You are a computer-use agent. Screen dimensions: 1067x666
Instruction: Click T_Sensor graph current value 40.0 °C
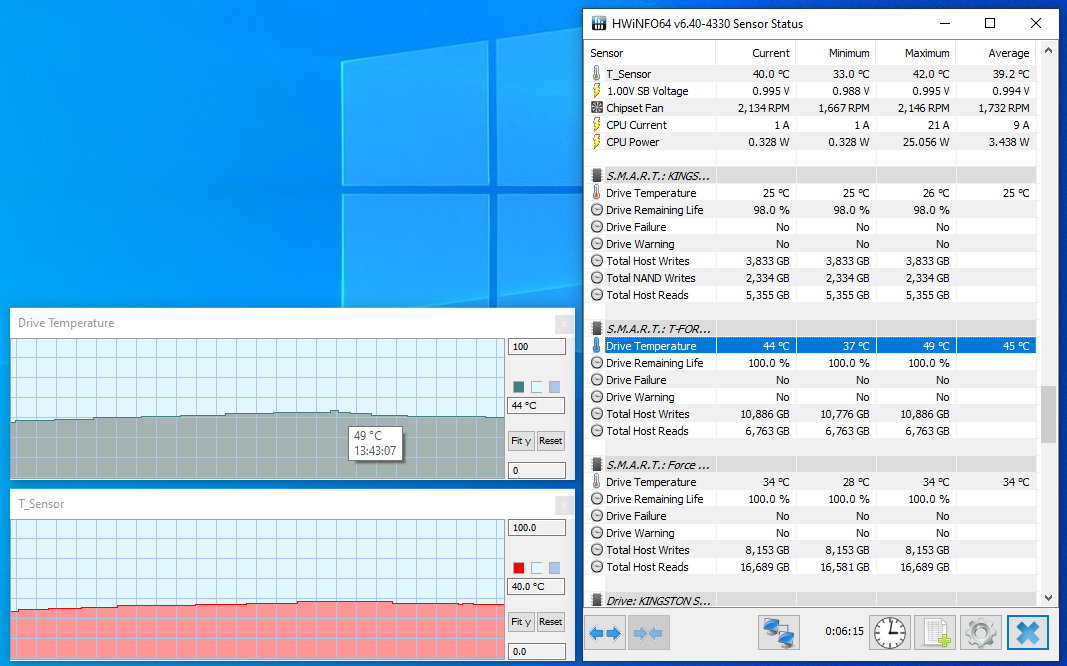coord(536,586)
